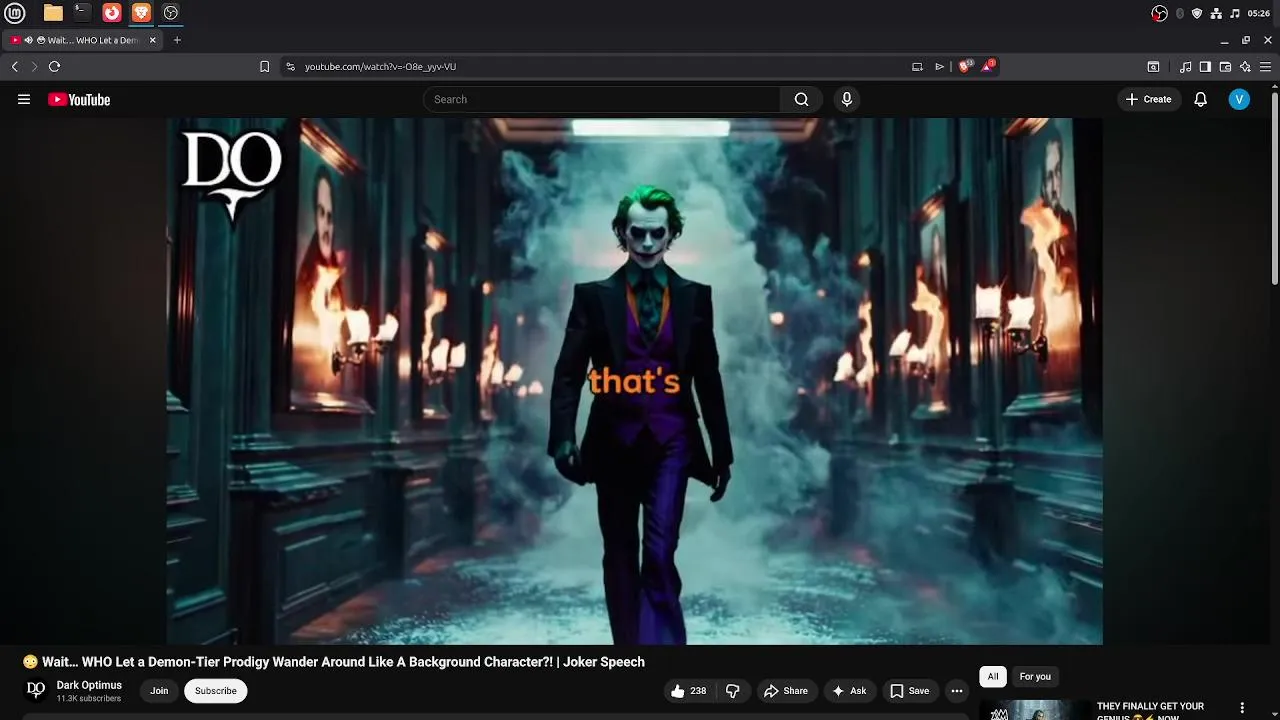The height and width of the screenshot is (720, 1280).
Task: Open the shield security tray icon
Action: coord(1197,13)
